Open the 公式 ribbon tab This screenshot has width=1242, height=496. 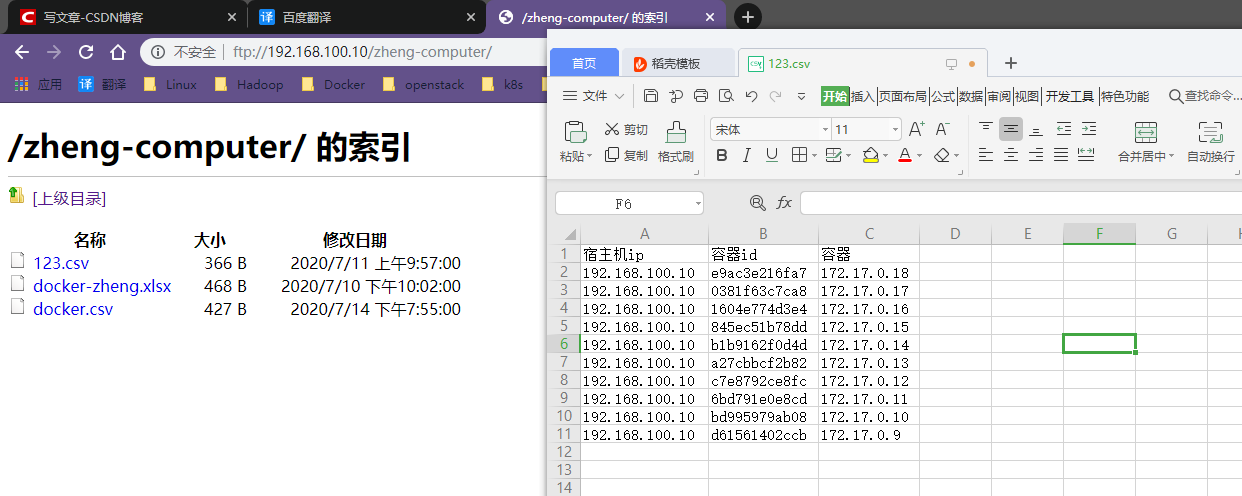943,96
